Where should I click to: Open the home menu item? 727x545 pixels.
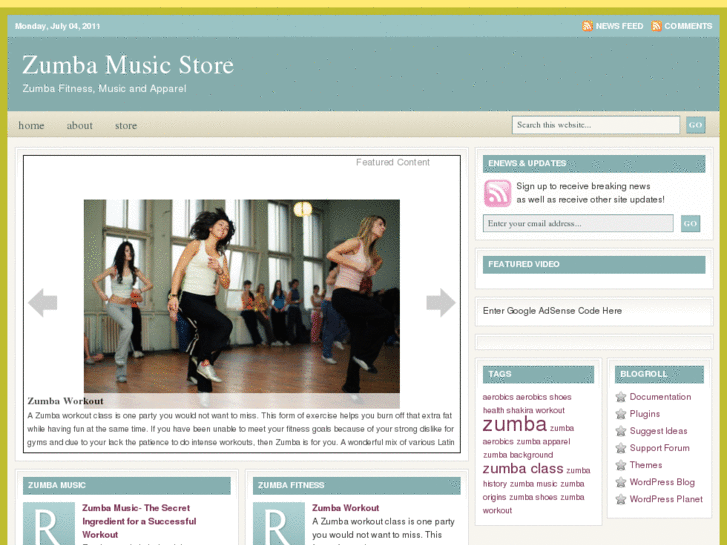click(x=31, y=125)
